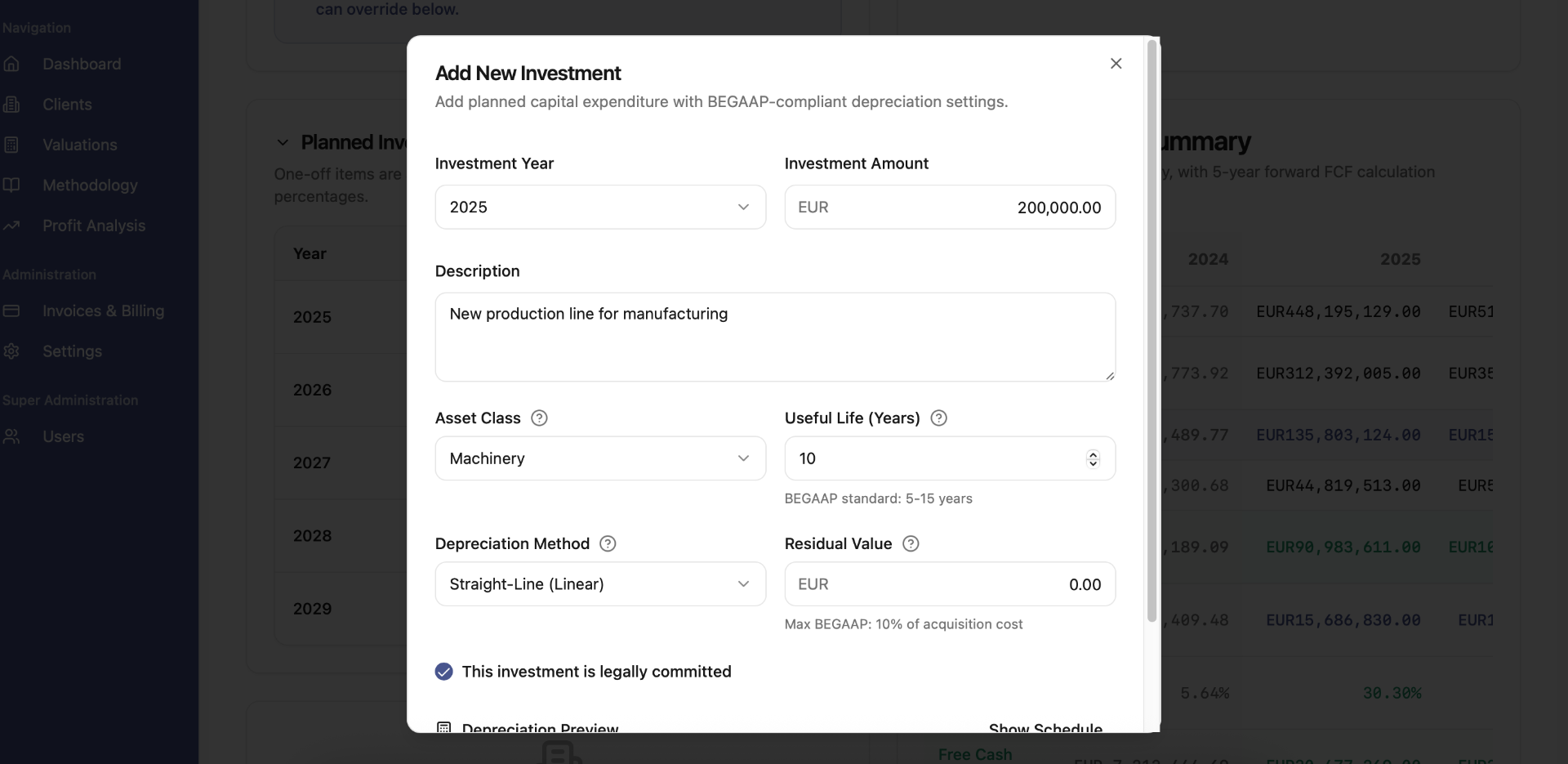Open the Depreciation Method help icon
The height and width of the screenshot is (764, 1568).
pyautogui.click(x=607, y=543)
